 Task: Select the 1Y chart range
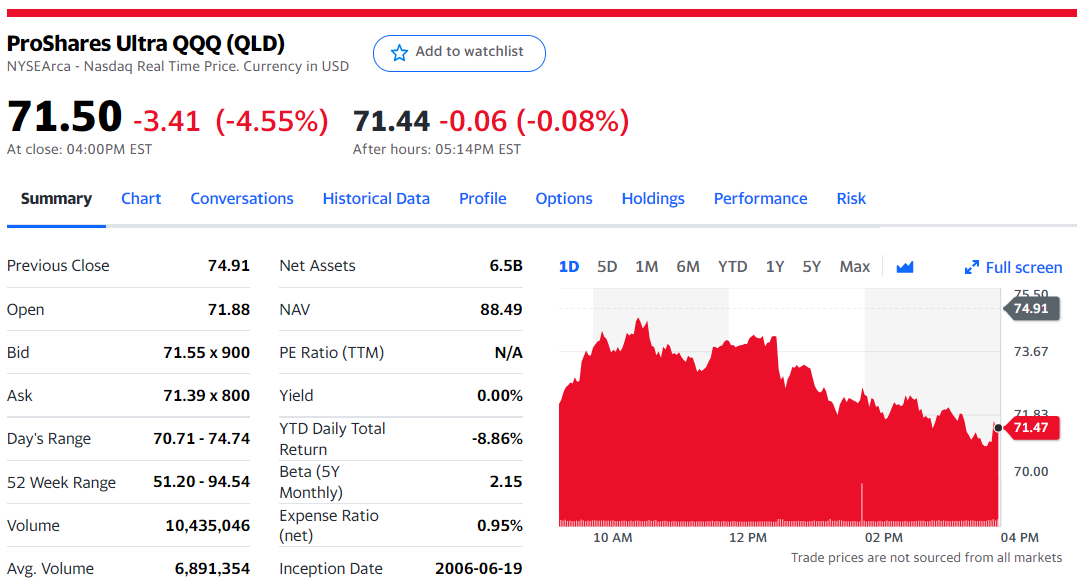pyautogui.click(x=775, y=267)
